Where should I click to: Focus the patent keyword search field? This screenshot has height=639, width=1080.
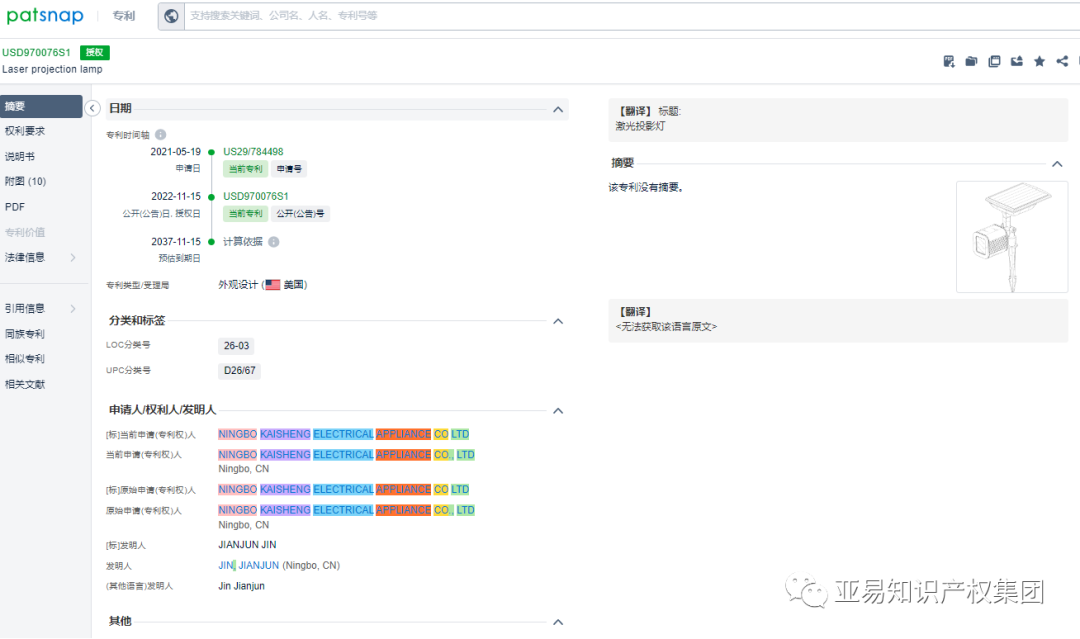tap(630, 16)
